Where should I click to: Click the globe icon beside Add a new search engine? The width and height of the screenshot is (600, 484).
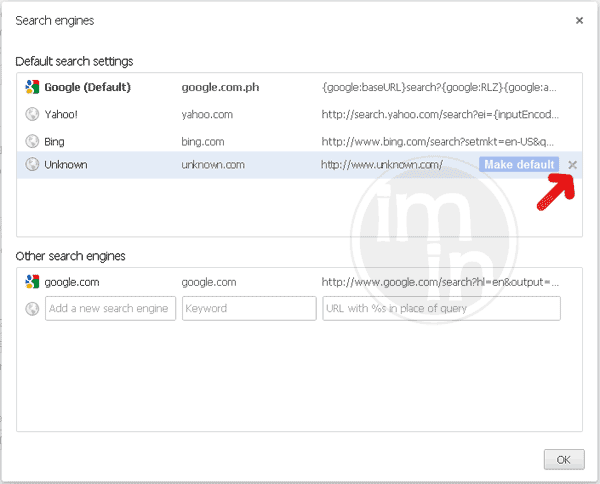click(x=32, y=308)
